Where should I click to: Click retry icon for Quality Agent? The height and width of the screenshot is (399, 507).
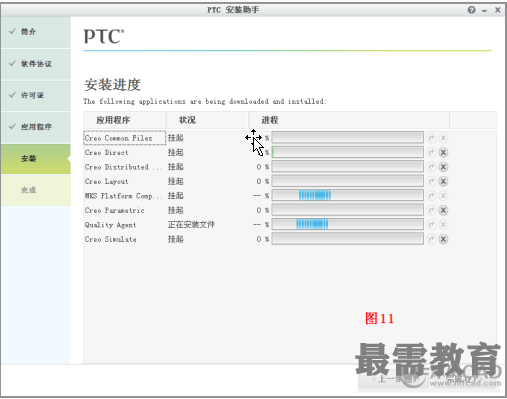point(432,225)
